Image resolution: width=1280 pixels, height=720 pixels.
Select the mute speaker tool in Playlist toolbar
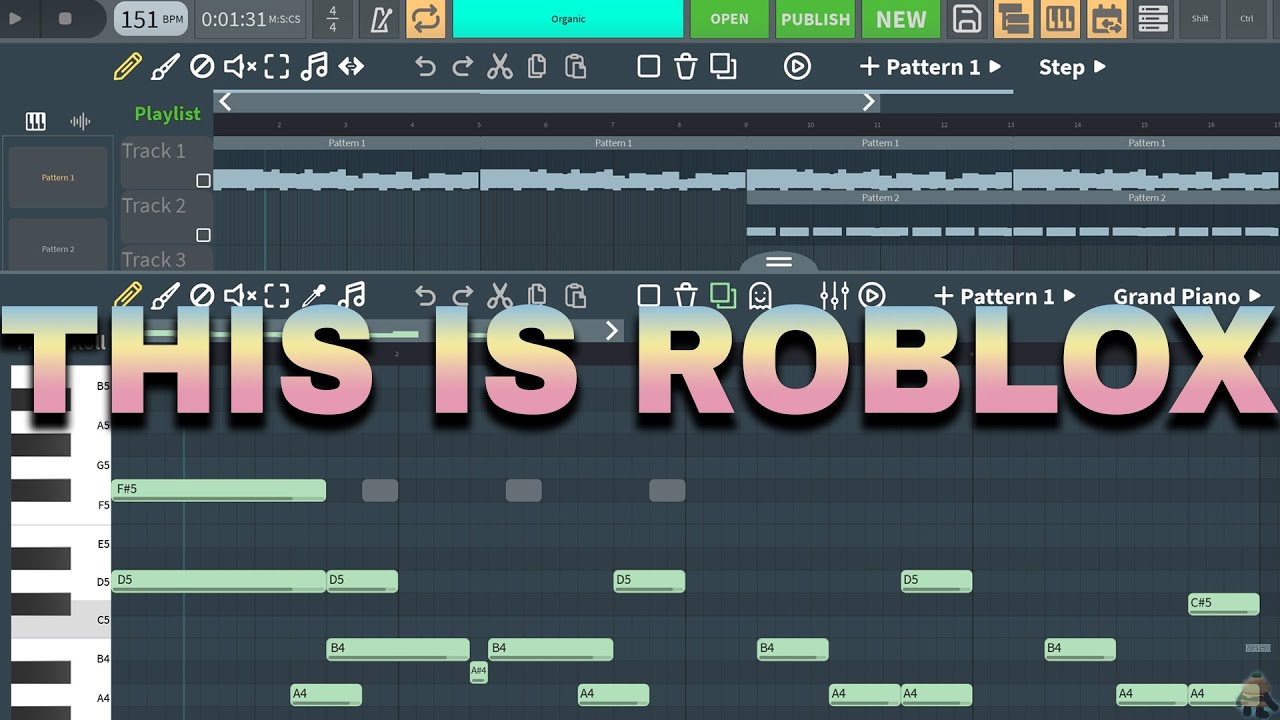[x=240, y=67]
